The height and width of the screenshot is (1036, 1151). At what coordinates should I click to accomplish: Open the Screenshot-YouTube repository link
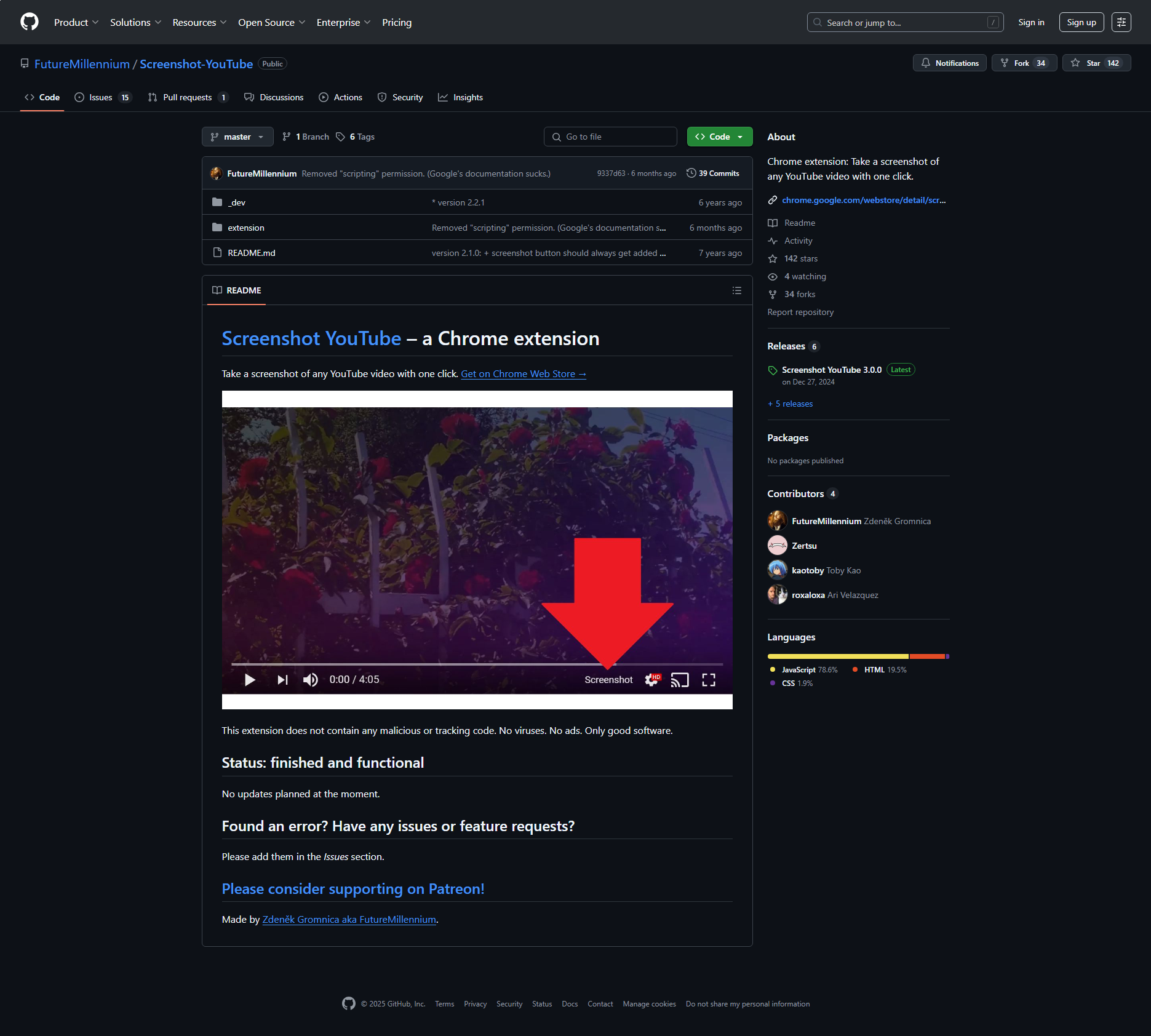click(196, 64)
